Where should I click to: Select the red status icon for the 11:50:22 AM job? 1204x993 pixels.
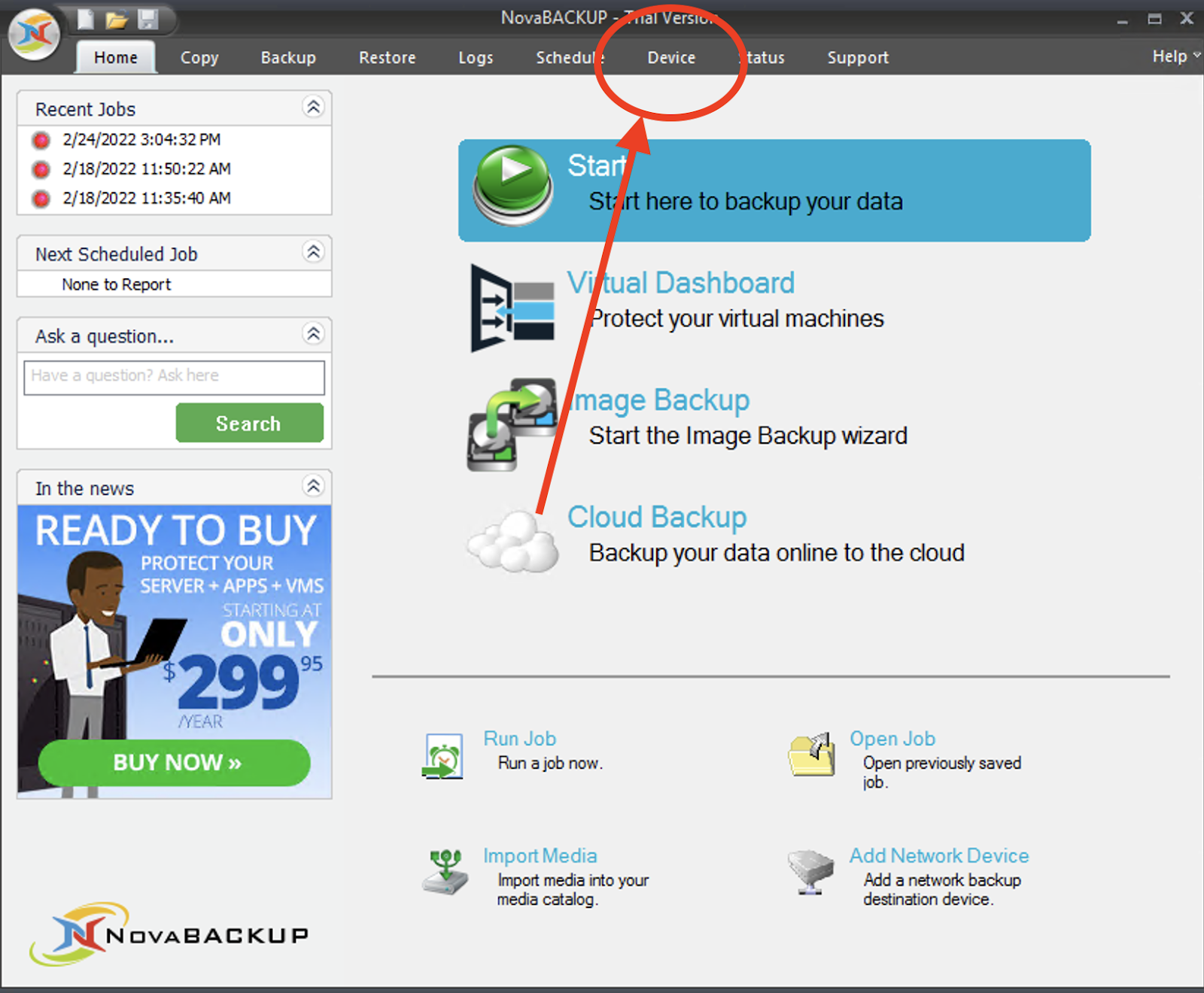point(41,169)
